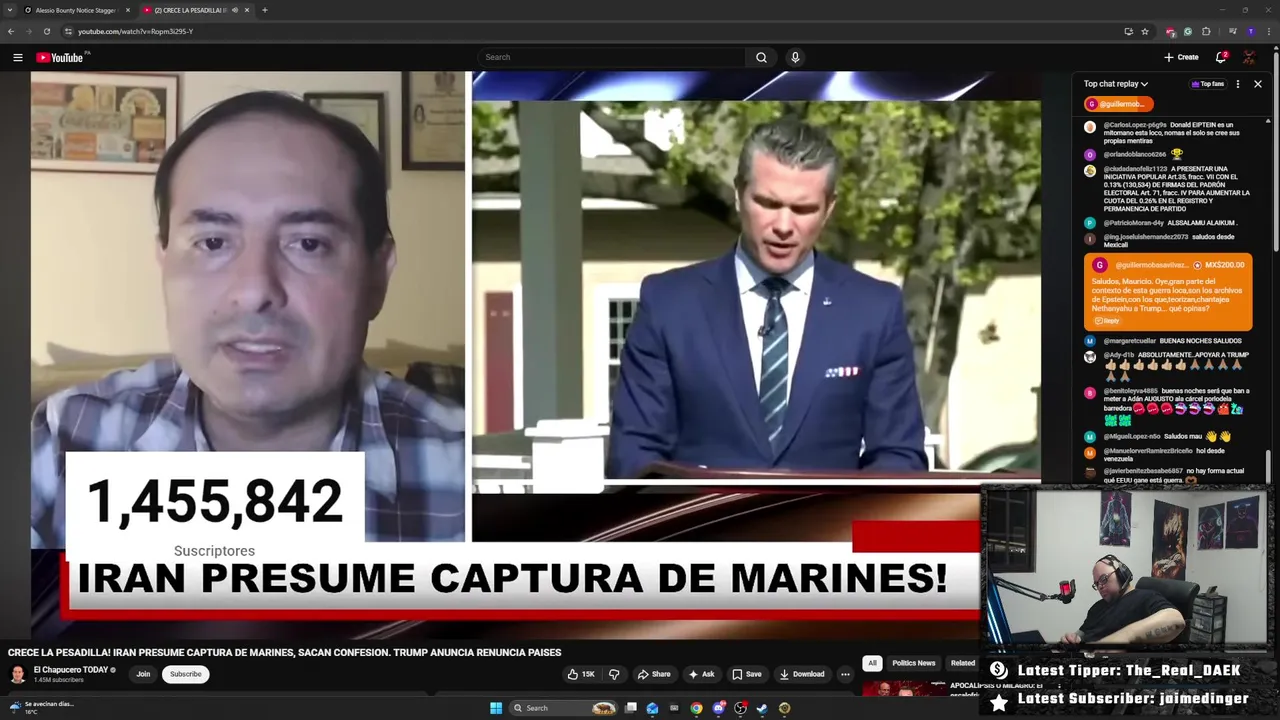The image size is (1280, 720).
Task: Open the browser extensions puzzle icon
Action: click(1206, 31)
